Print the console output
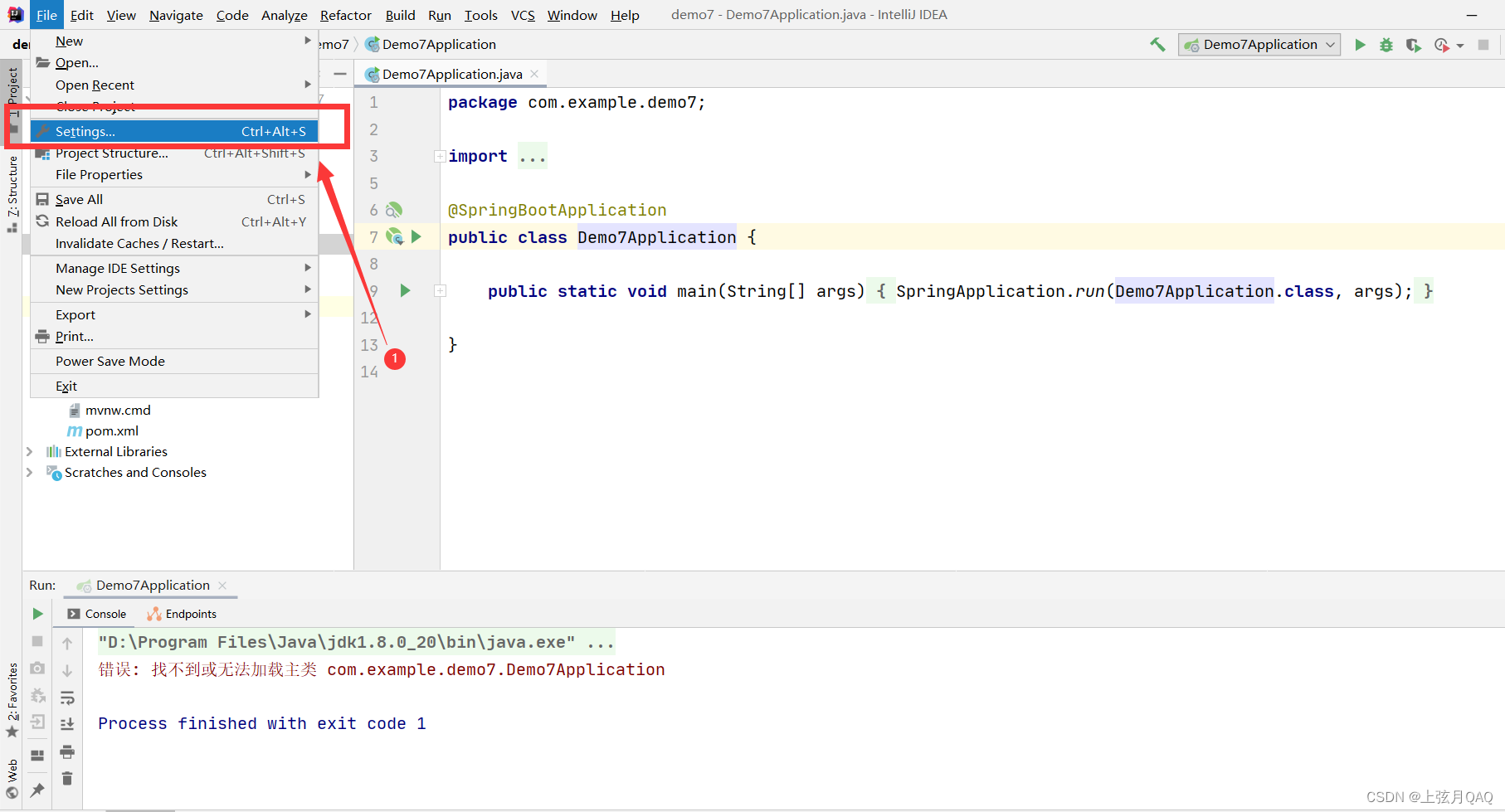The height and width of the screenshot is (812, 1505). click(67, 752)
